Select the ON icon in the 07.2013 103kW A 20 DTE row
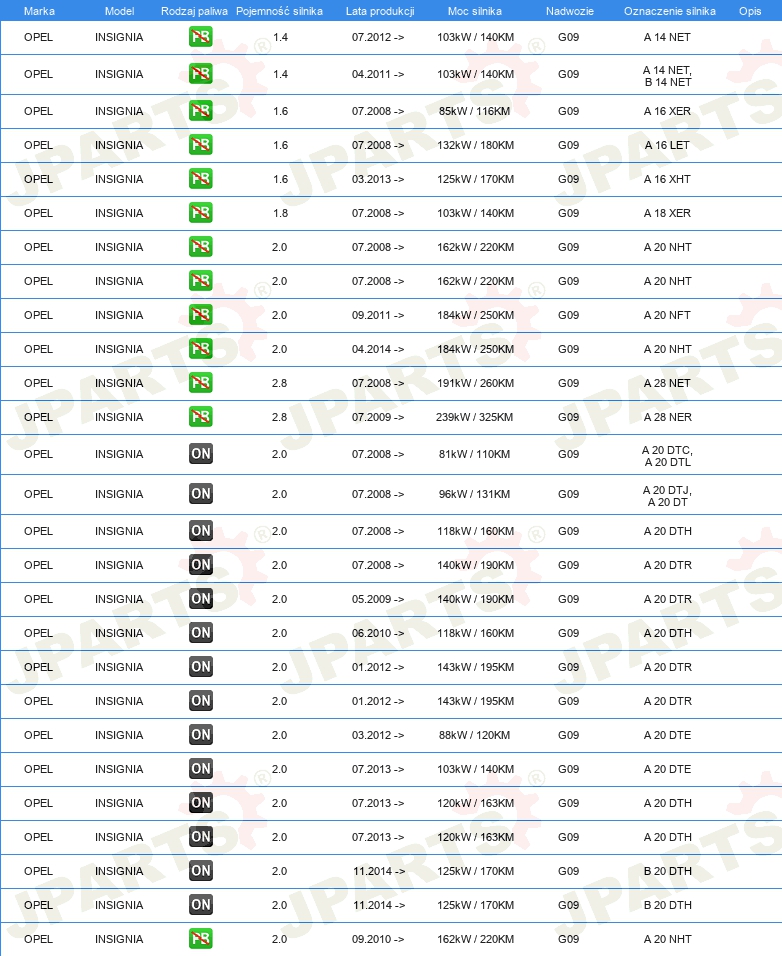The width and height of the screenshot is (782, 956). point(201,769)
